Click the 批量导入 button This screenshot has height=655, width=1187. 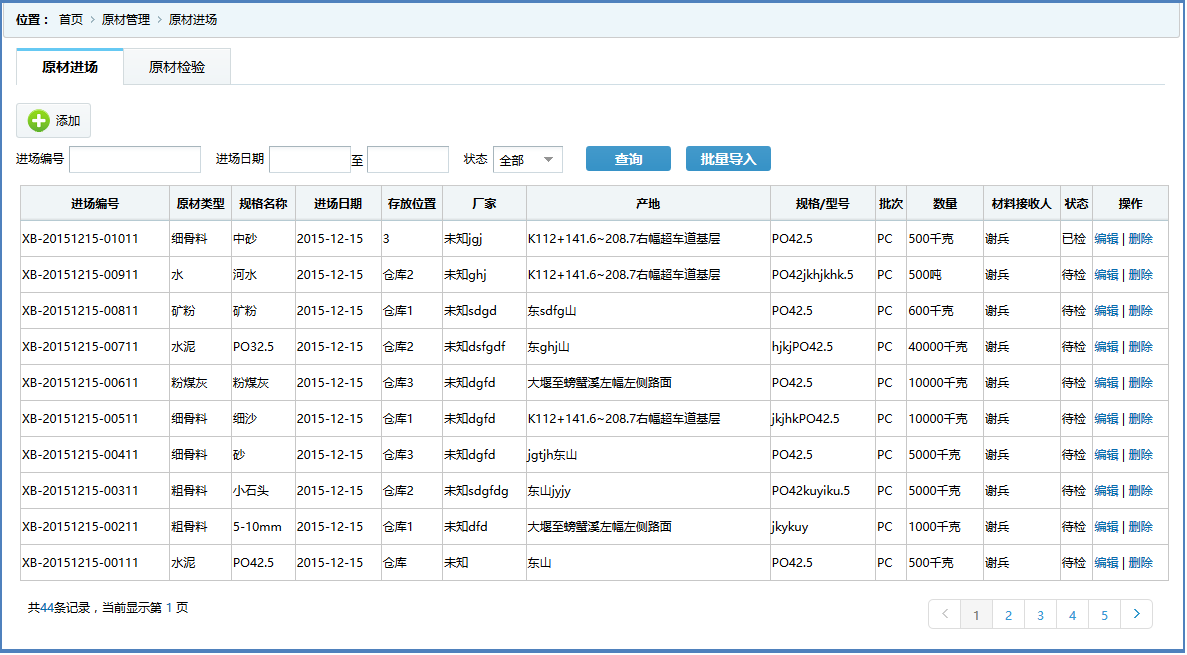[x=728, y=159]
